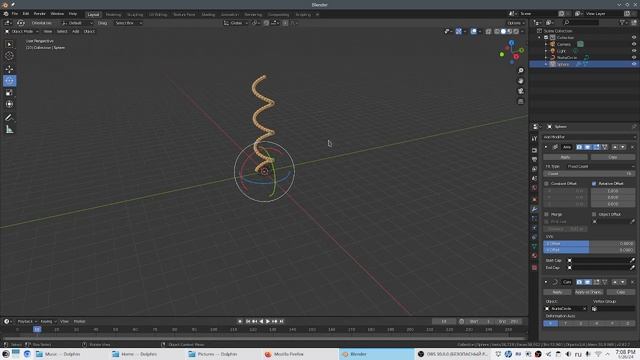Open the viewport Add menu
Viewport: 640px width, 360px height.
click(x=76, y=31)
